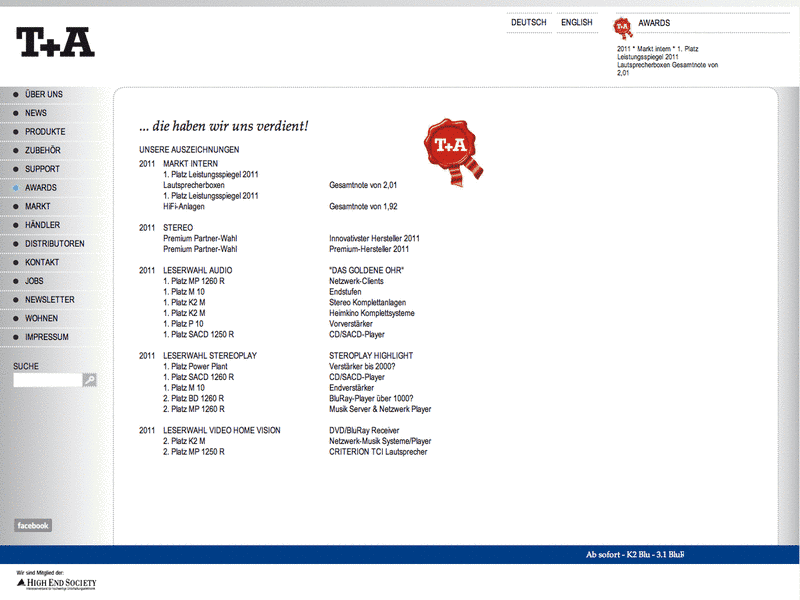Click the red seal icon beside Awards

(623, 26)
